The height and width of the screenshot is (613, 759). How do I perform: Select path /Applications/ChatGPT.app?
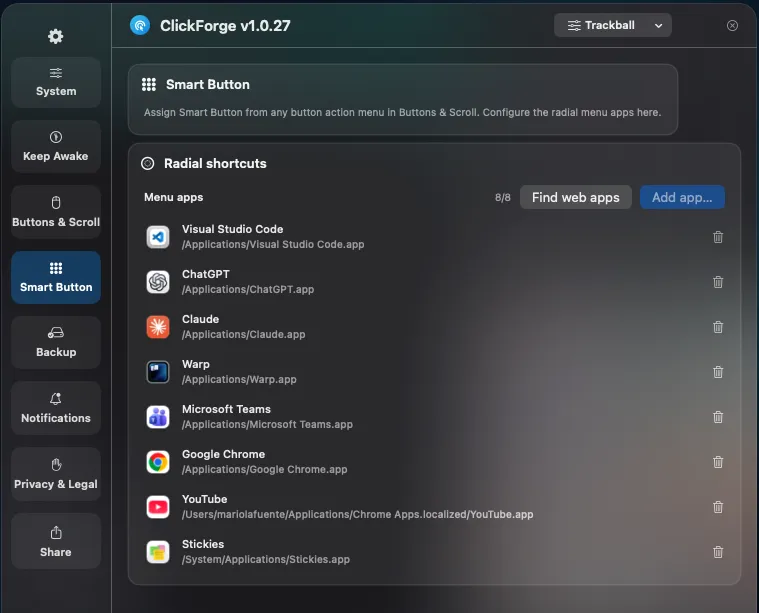tap(248, 290)
